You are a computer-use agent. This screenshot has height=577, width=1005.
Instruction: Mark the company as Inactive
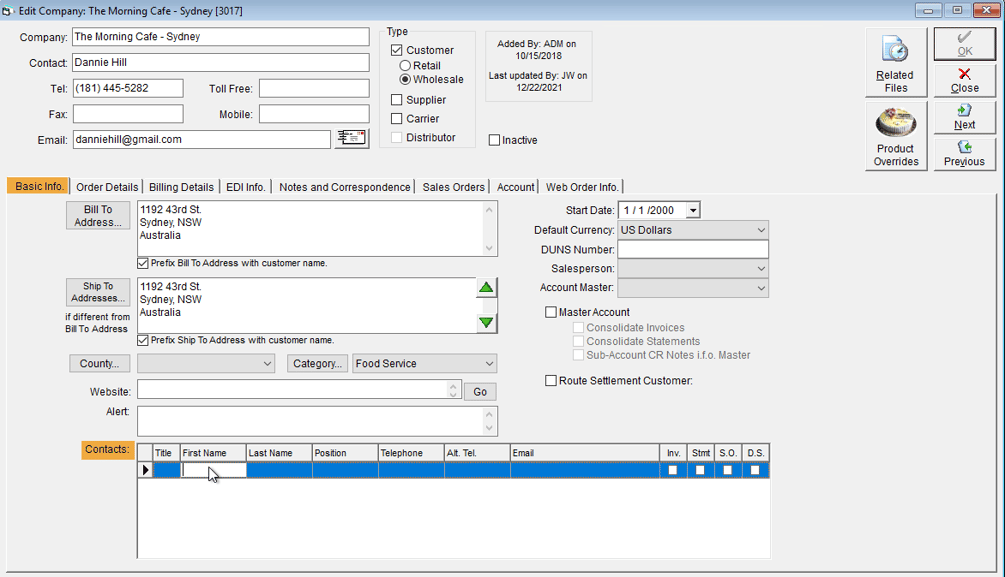click(x=494, y=140)
